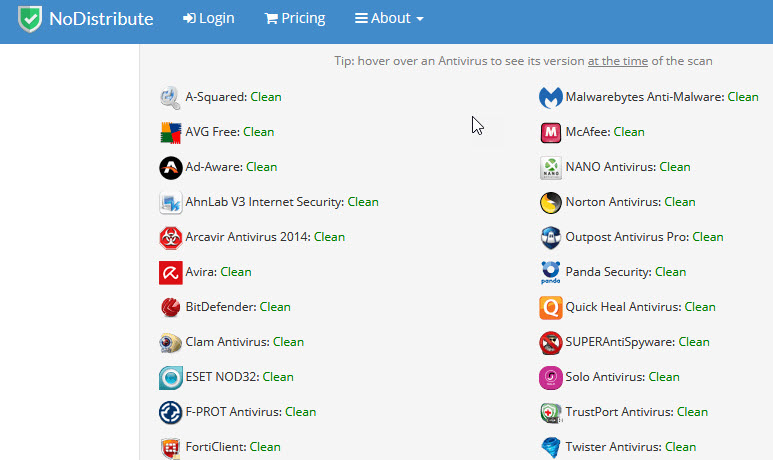Viewport: 773px width, 460px height.
Task: Expand the About dropdown menu
Action: pos(389,18)
